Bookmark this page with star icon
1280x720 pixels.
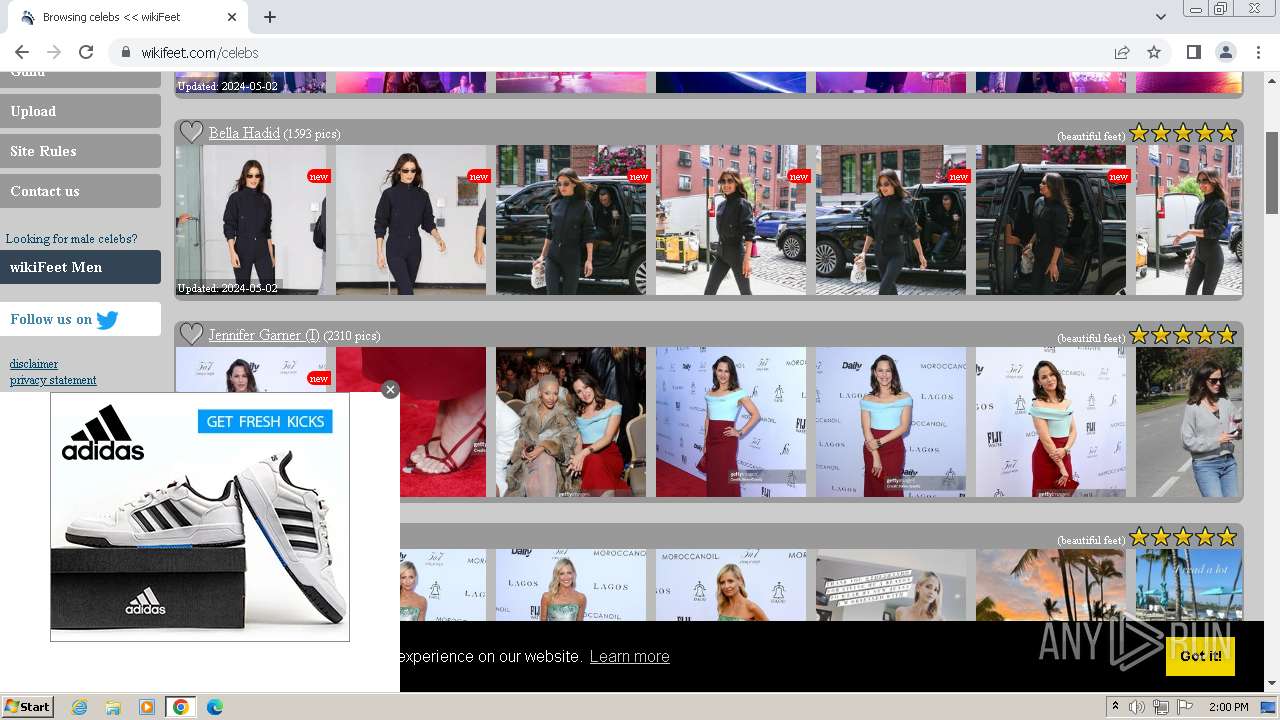point(1154,52)
